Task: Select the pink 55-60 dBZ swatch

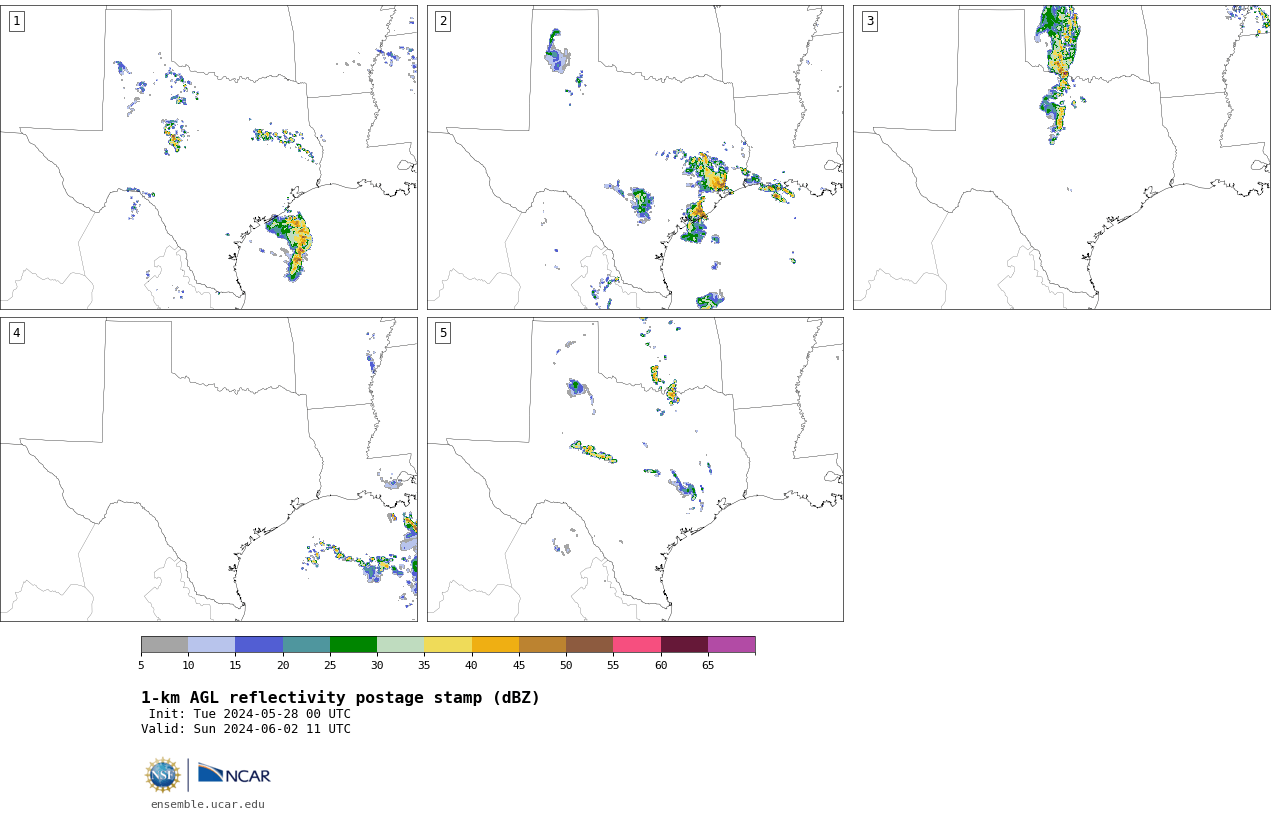Action: click(637, 644)
